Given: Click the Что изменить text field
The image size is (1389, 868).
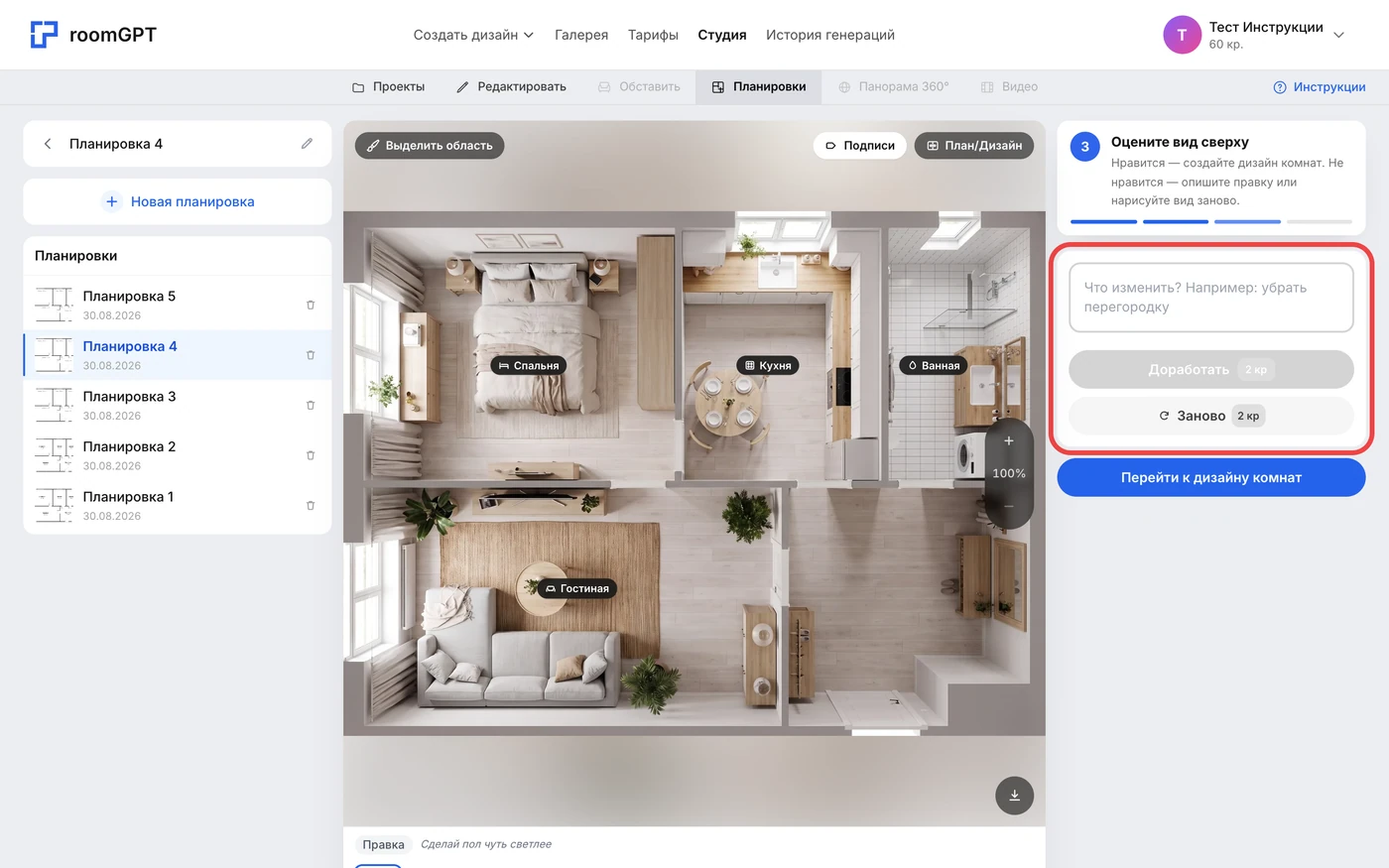Looking at the screenshot, I should pos(1211,297).
